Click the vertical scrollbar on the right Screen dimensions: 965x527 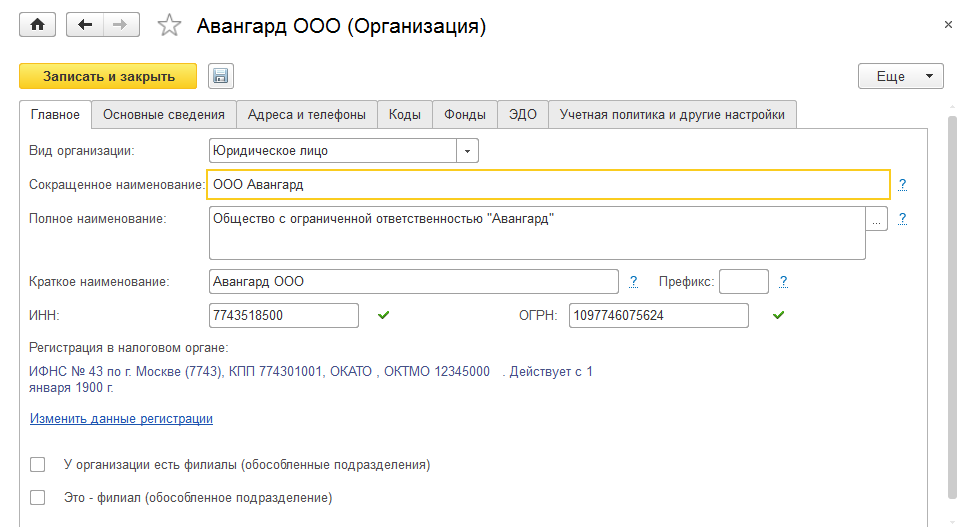[951, 300]
